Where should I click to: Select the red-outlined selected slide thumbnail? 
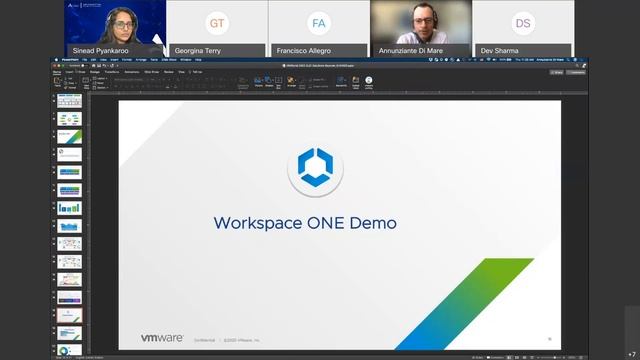tap(69, 315)
